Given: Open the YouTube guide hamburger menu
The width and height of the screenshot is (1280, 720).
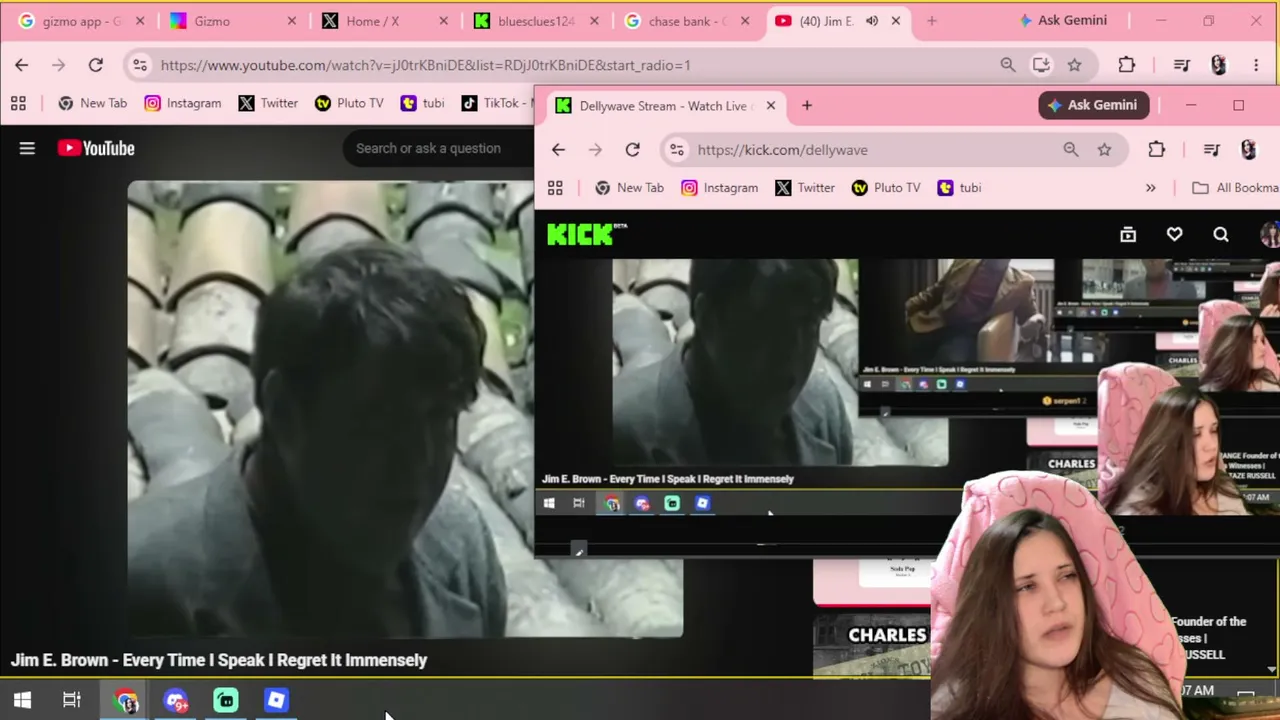Looking at the screenshot, I should point(27,148).
